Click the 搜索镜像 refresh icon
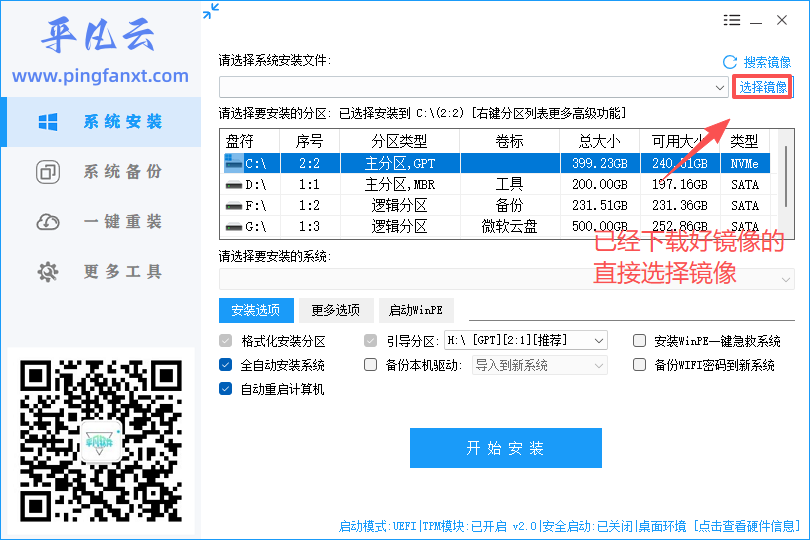 coord(730,63)
